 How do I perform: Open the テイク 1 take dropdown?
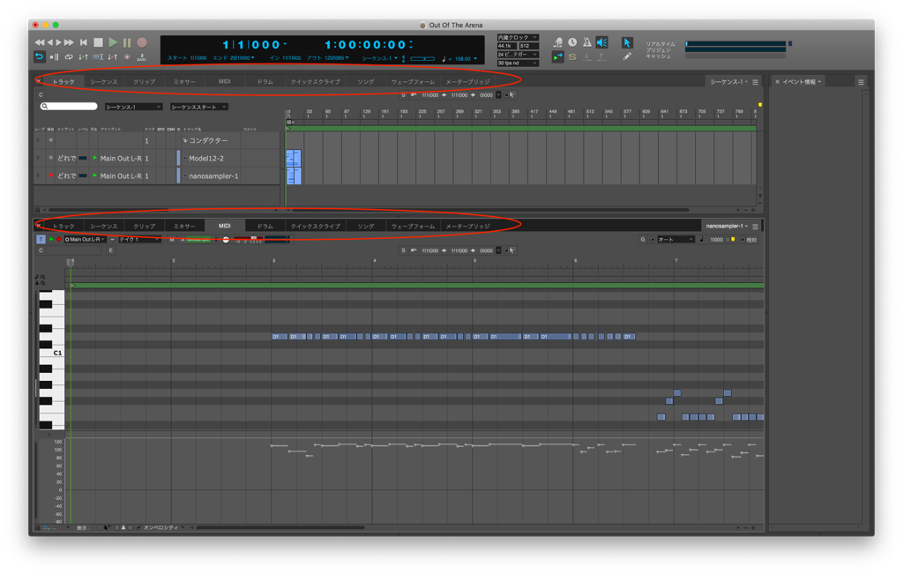pyautogui.click(x=140, y=239)
